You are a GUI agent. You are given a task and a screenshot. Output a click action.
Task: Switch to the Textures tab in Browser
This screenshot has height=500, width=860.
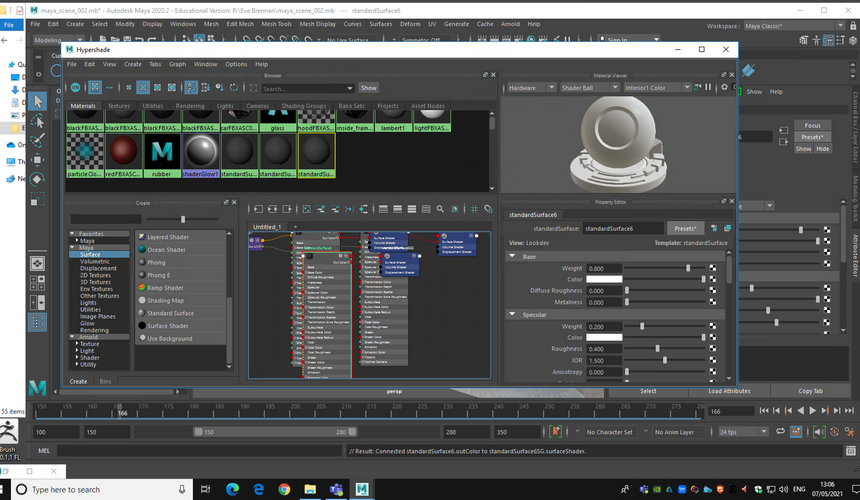(x=119, y=105)
